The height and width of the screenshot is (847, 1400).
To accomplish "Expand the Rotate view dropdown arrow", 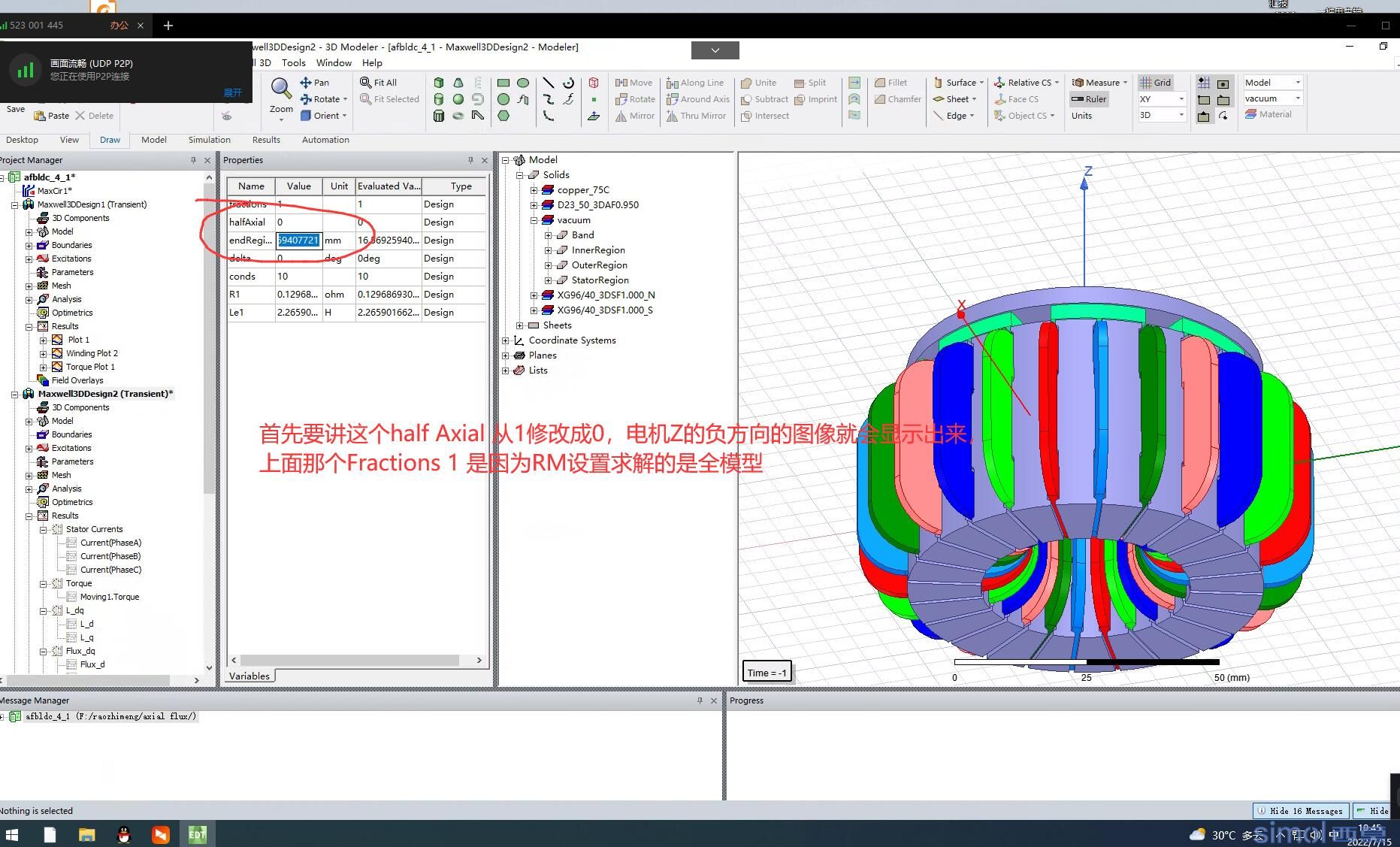I will pyautogui.click(x=345, y=99).
